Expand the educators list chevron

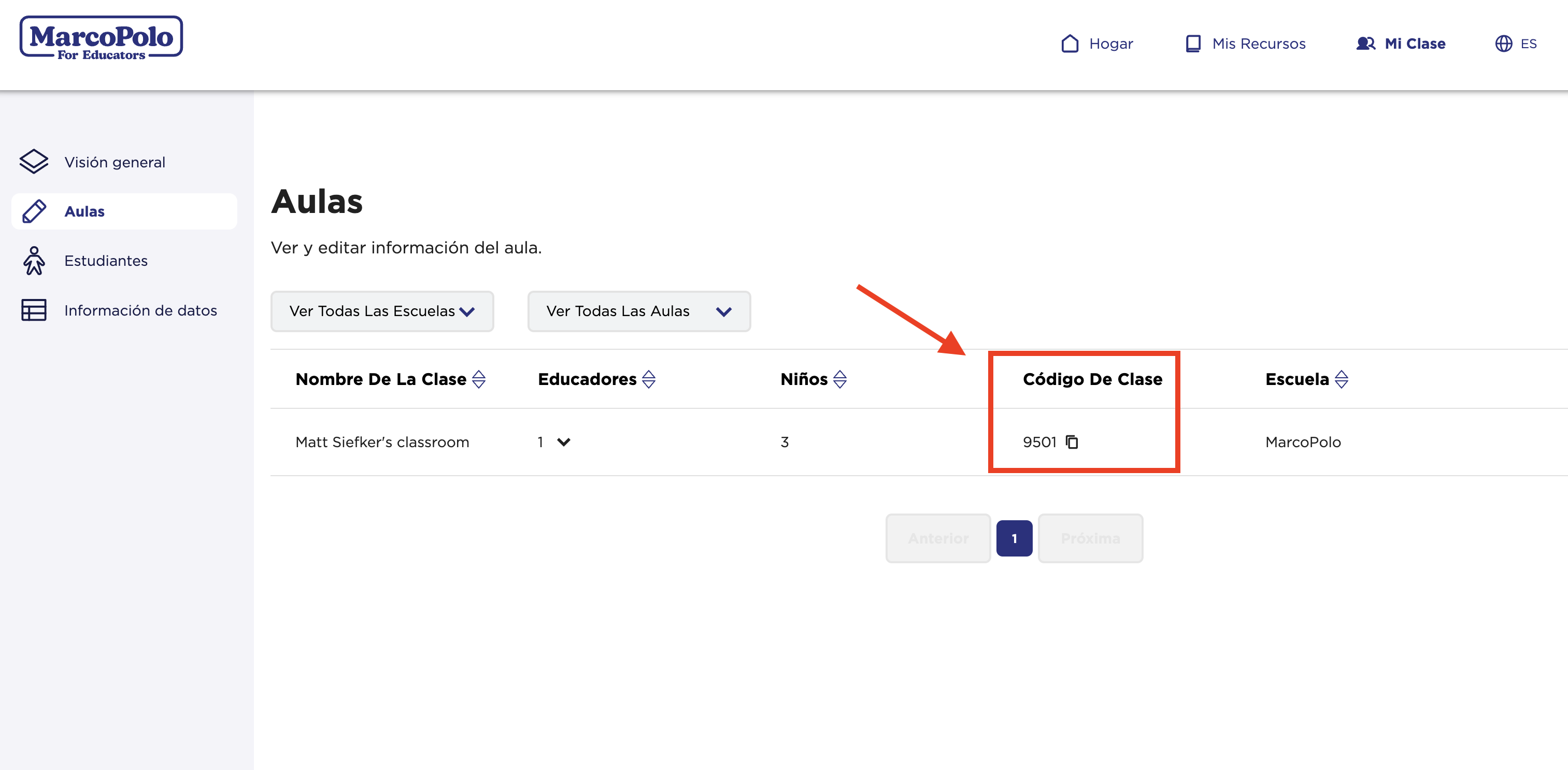564,442
